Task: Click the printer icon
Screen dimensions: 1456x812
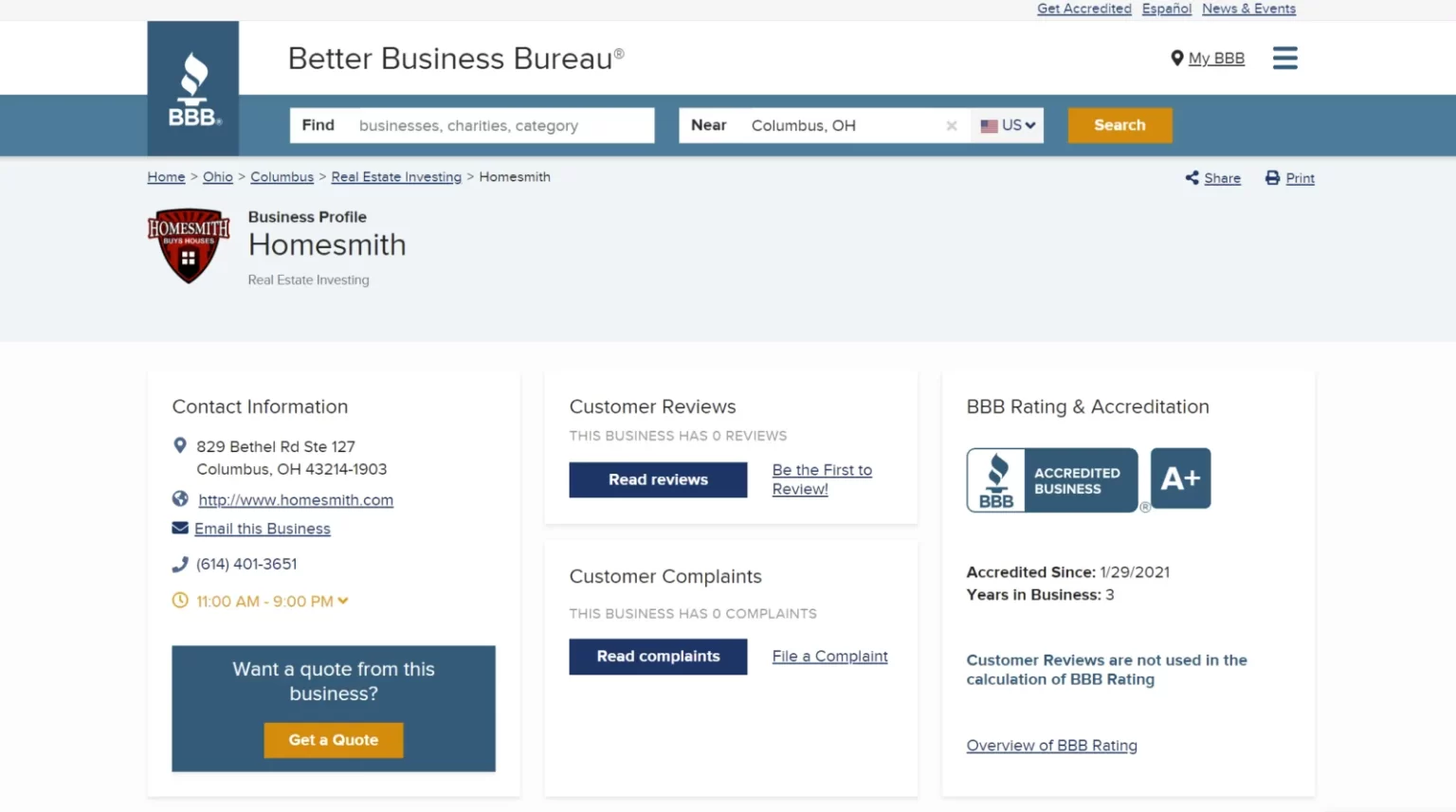Action: pyautogui.click(x=1272, y=177)
